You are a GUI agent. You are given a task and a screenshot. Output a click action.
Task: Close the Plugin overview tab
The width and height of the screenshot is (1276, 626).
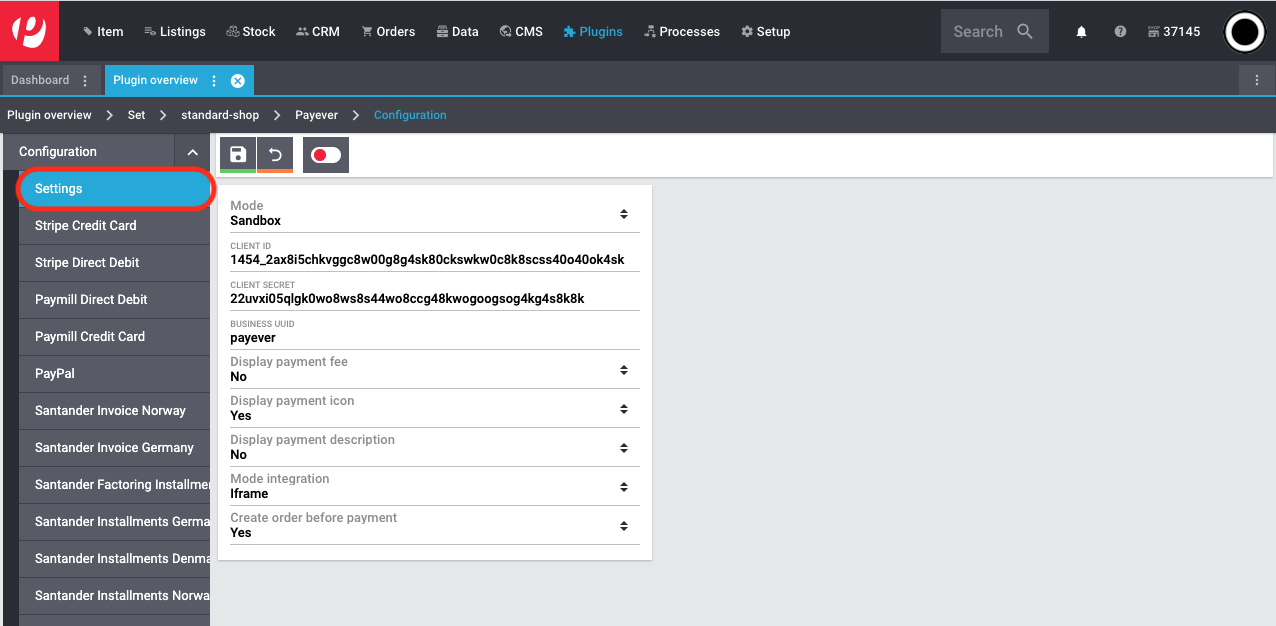point(237,80)
